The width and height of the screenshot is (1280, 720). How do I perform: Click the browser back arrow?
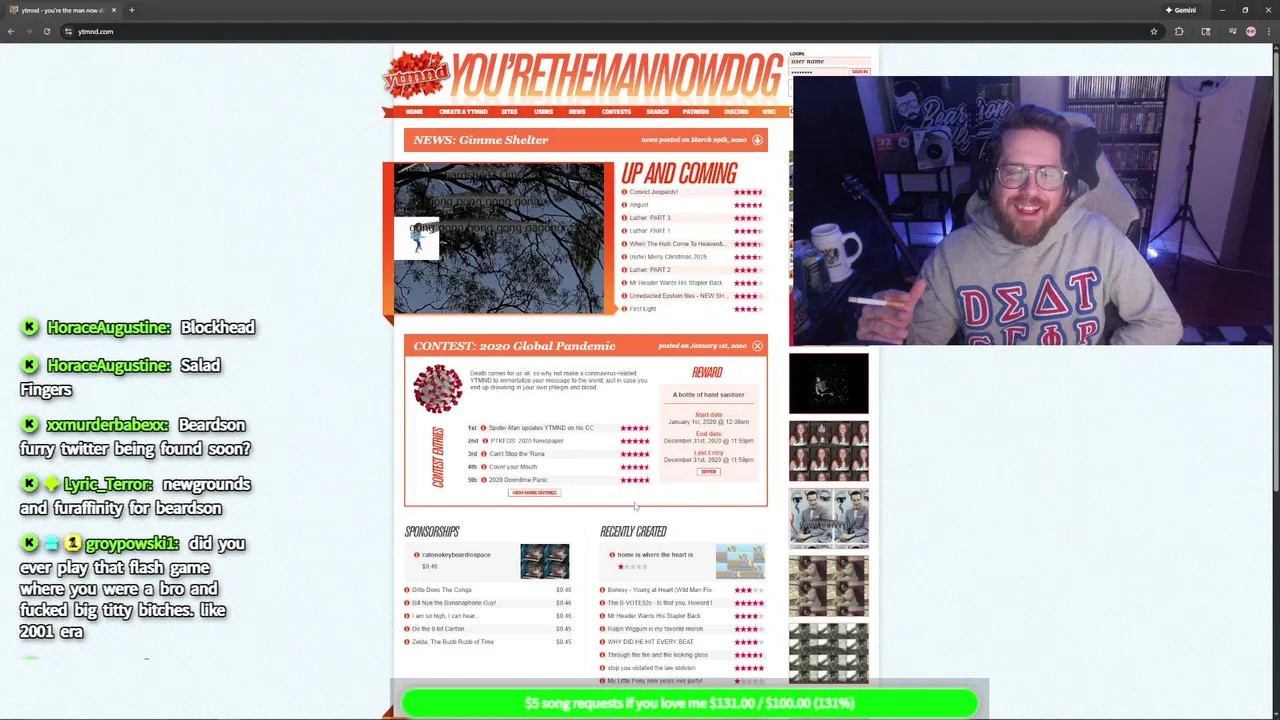point(11,31)
